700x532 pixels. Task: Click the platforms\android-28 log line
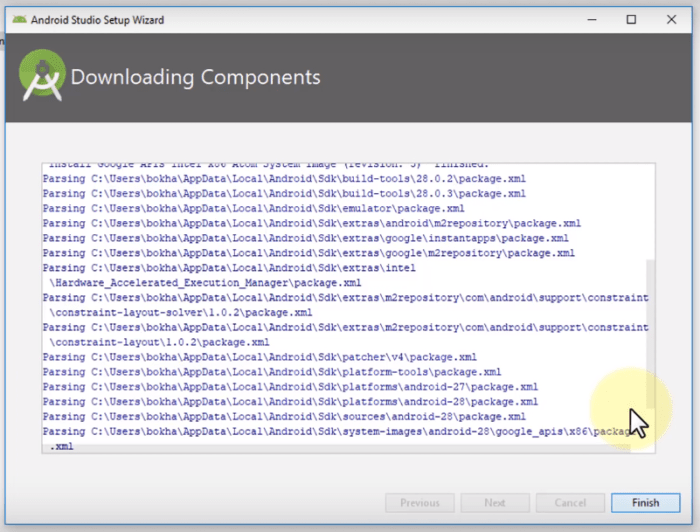coord(290,402)
